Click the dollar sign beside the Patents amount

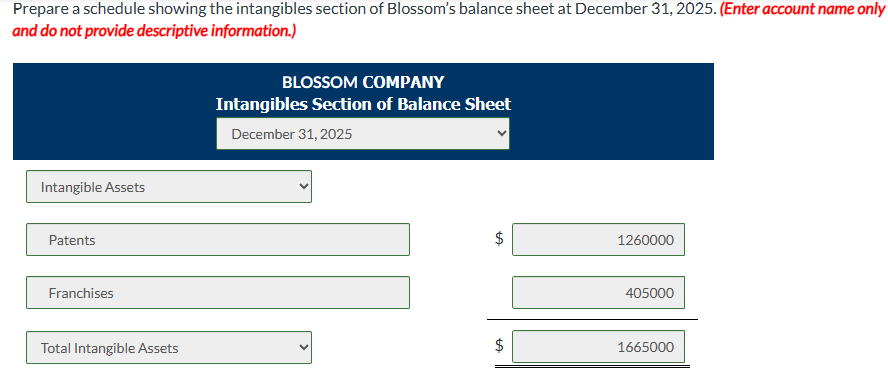click(499, 238)
